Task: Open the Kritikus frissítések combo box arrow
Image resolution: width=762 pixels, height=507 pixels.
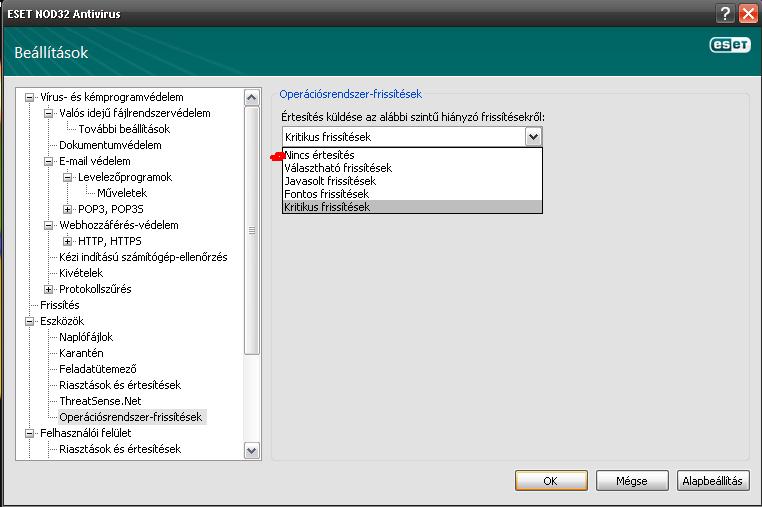Action: (533, 137)
